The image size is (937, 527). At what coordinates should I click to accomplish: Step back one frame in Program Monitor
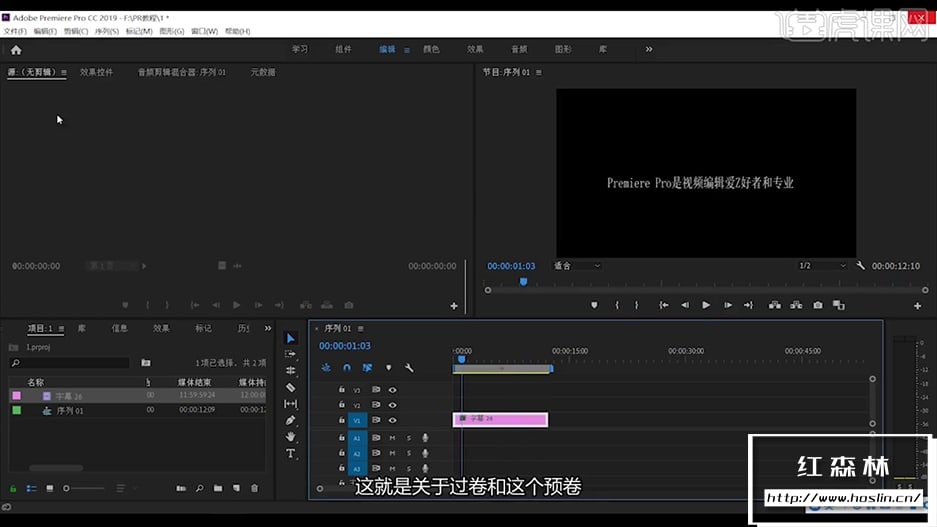[685, 305]
